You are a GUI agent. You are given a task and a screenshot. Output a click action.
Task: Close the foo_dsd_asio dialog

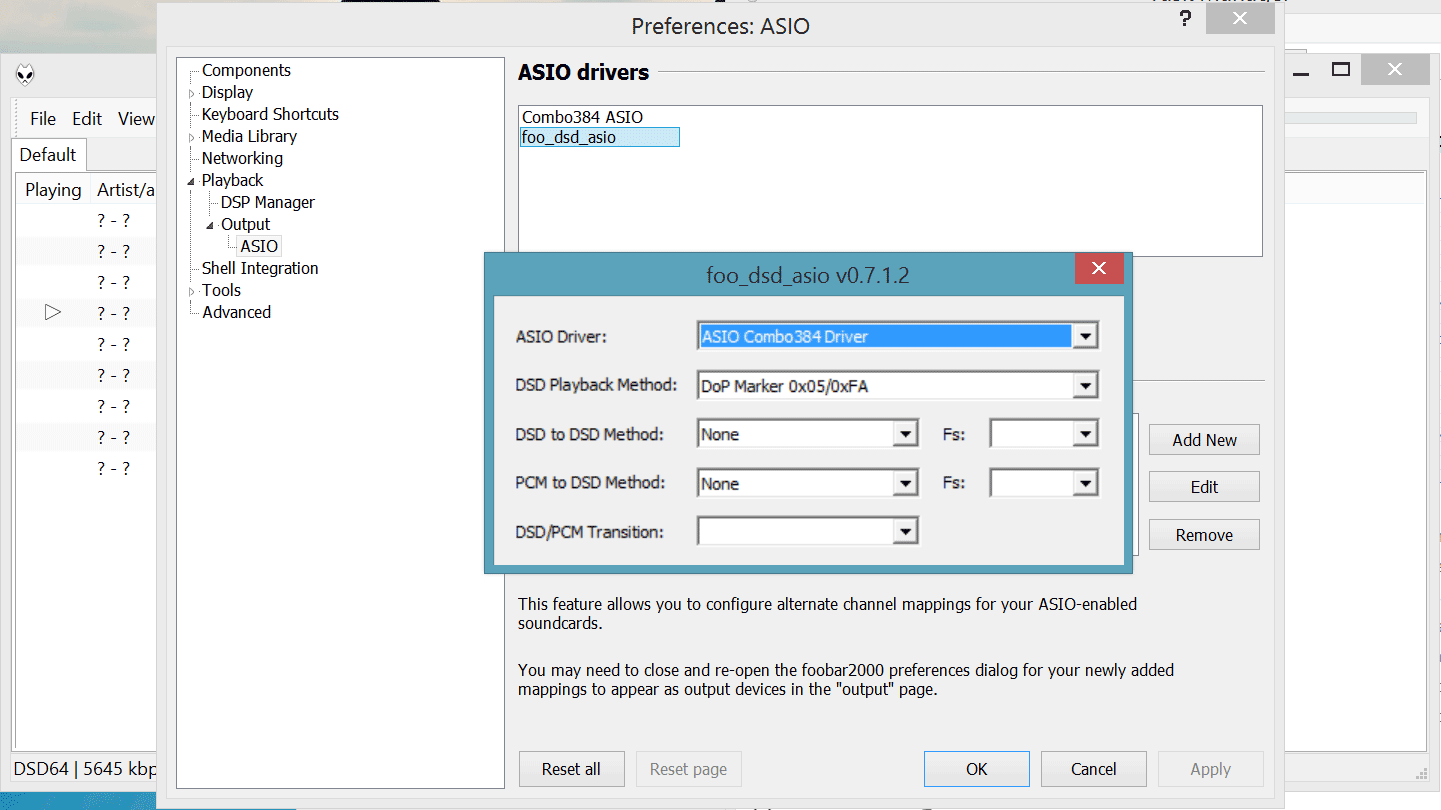(1099, 268)
